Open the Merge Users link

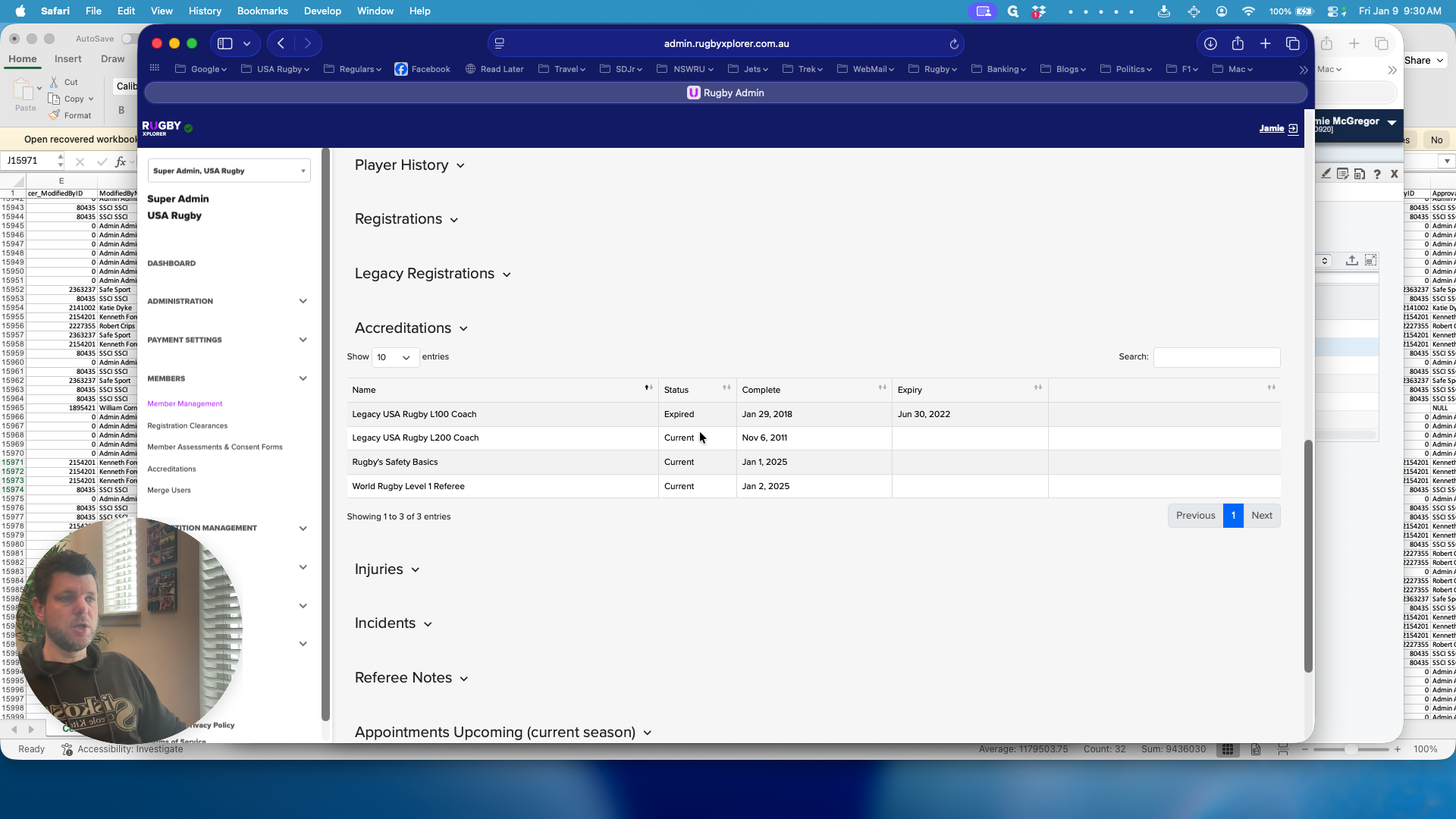pos(169,491)
